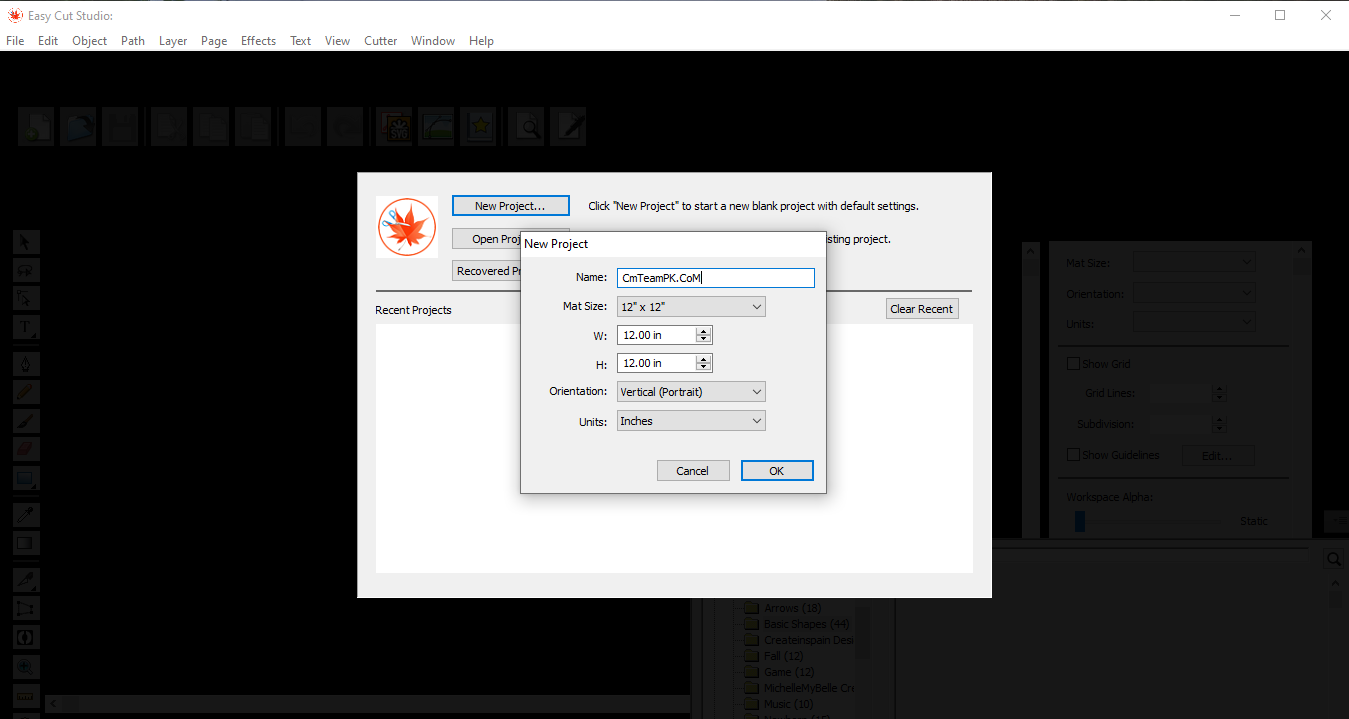Toggle the Show Guidelines checkbox
Image resolution: width=1349 pixels, height=719 pixels.
[1074, 455]
